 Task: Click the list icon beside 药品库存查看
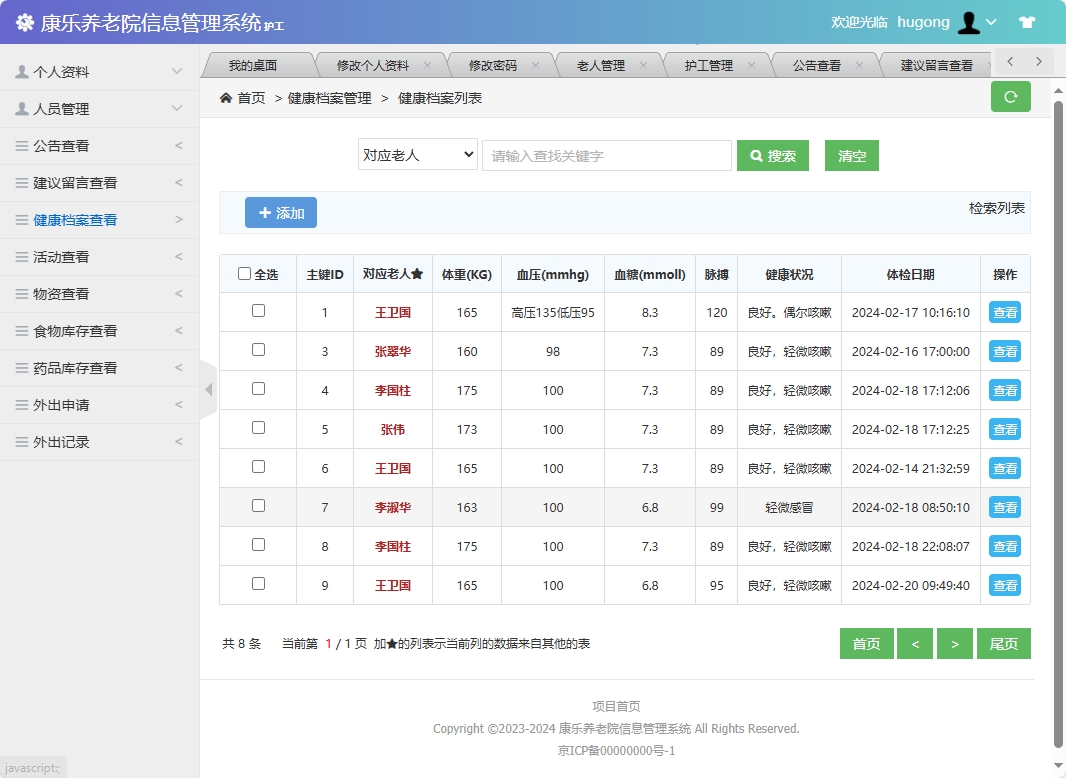coord(22,368)
